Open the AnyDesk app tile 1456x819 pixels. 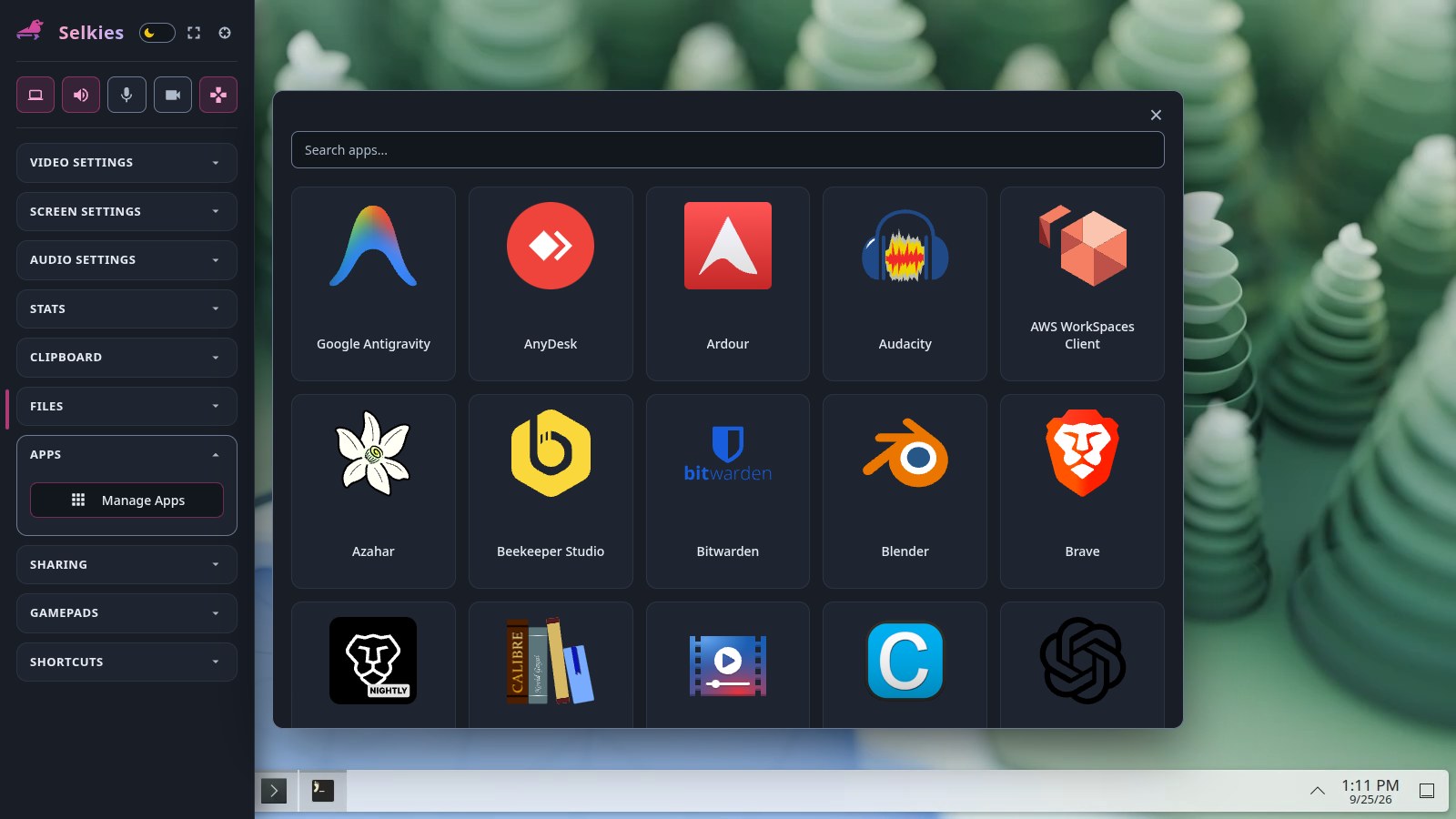click(551, 284)
